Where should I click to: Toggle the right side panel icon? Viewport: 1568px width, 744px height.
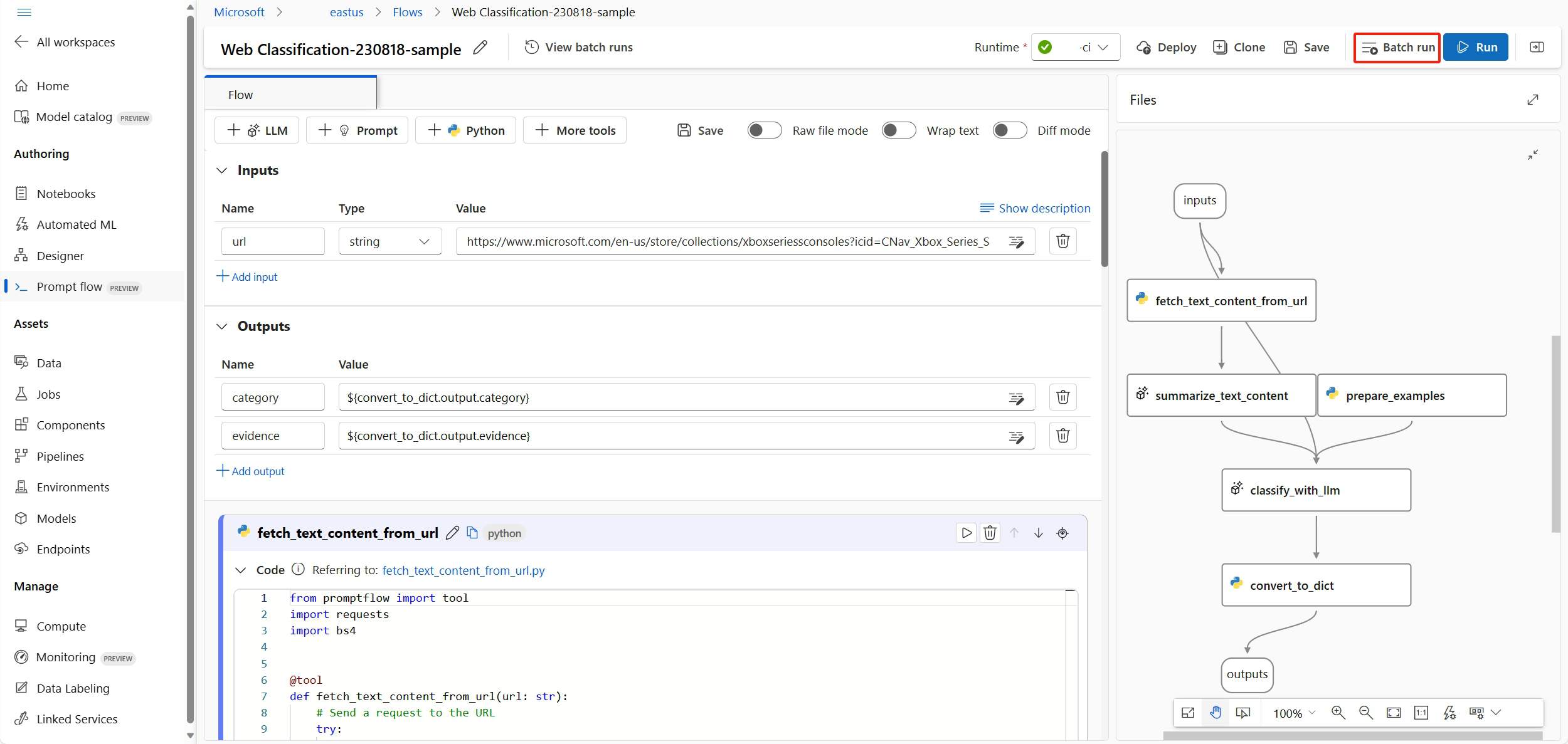pyautogui.click(x=1537, y=47)
